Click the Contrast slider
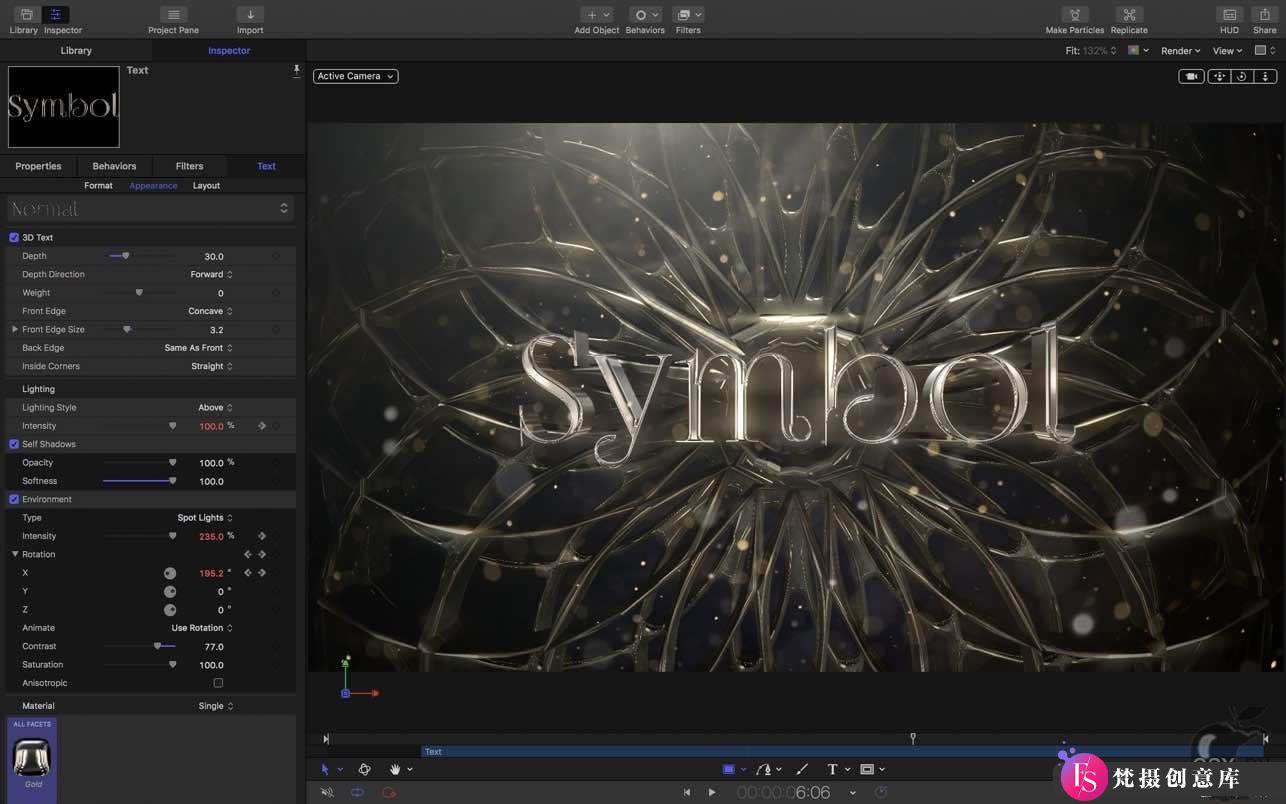1286x804 pixels. 139,646
